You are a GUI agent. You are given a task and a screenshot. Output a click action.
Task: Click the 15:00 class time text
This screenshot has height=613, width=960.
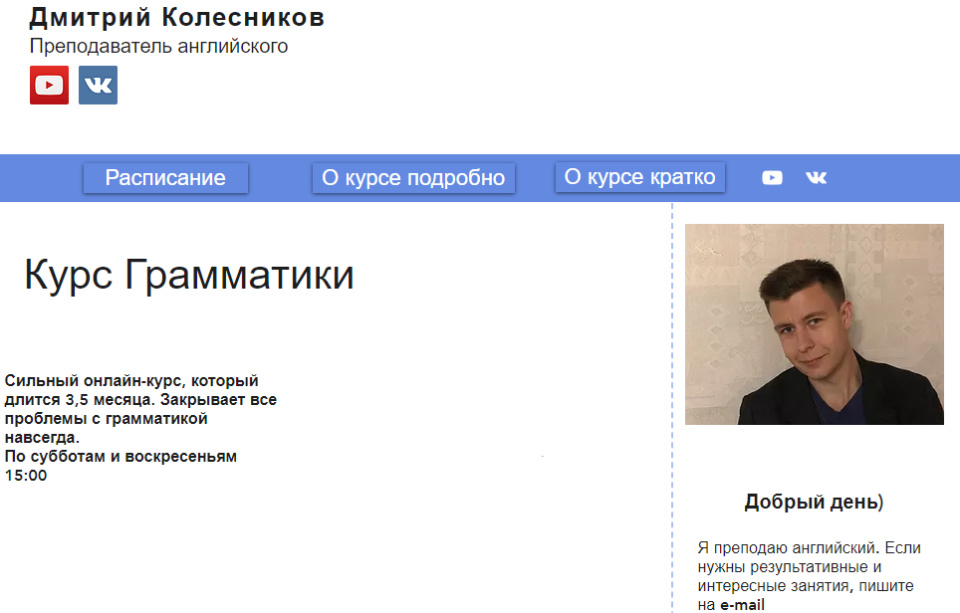tap(26, 476)
